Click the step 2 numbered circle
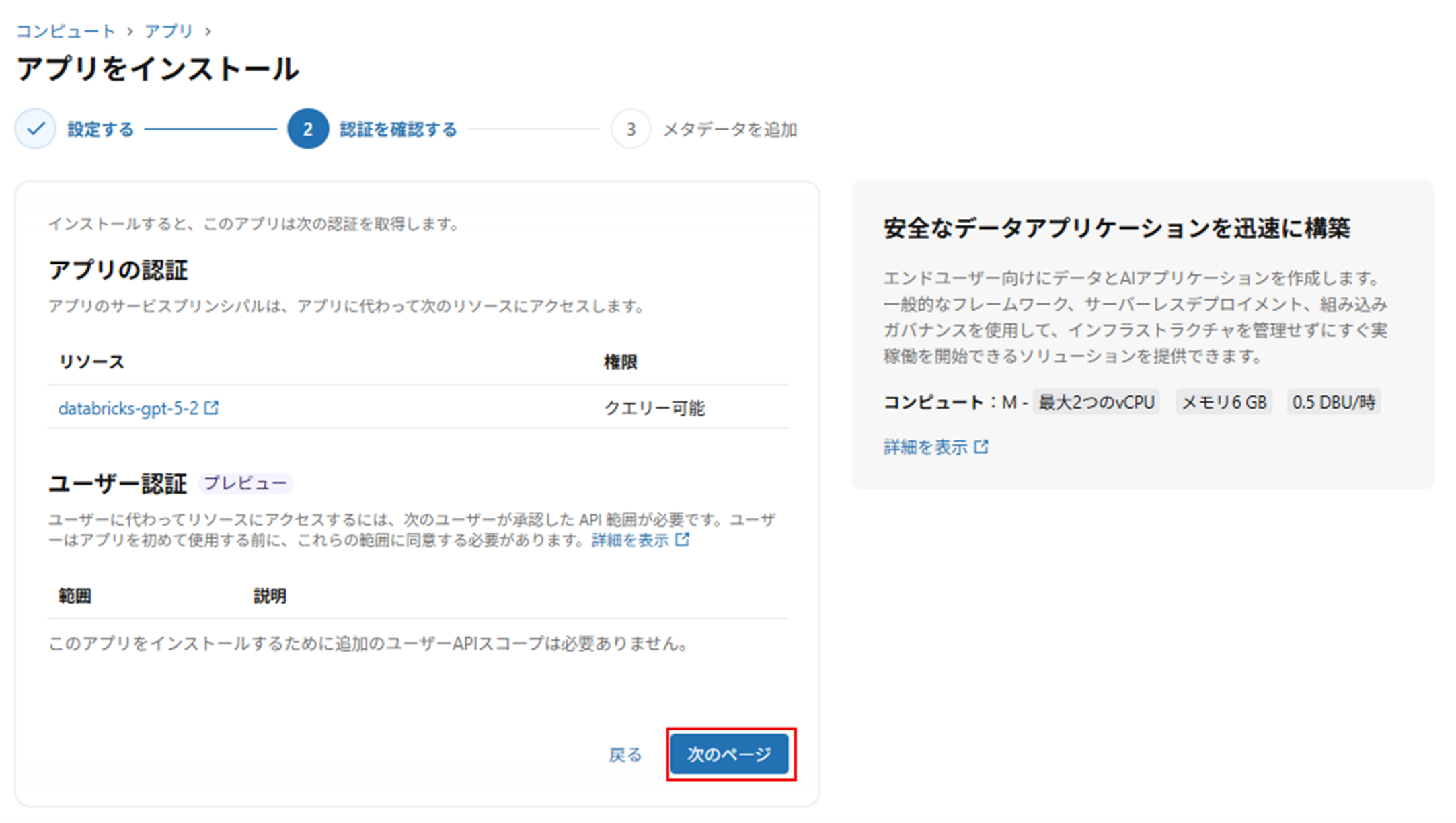This screenshot has height=823, width=1456. pos(307,129)
